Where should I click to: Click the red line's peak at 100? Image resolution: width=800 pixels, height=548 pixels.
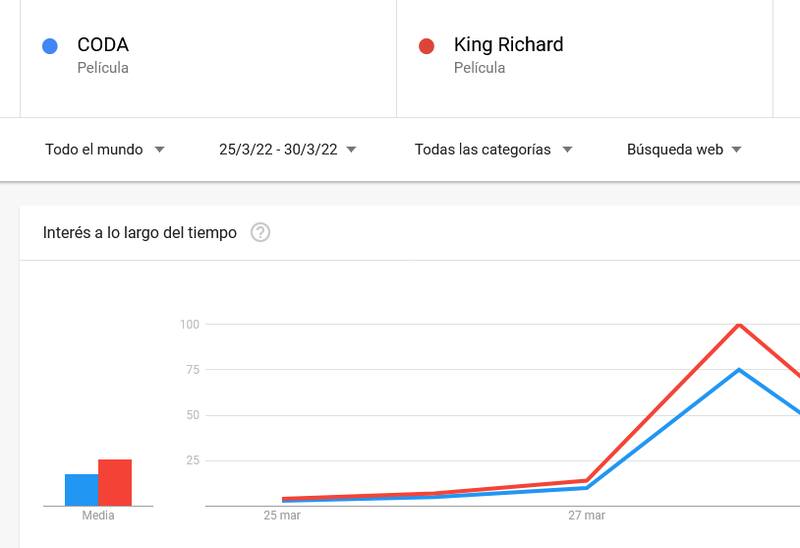(x=738, y=324)
